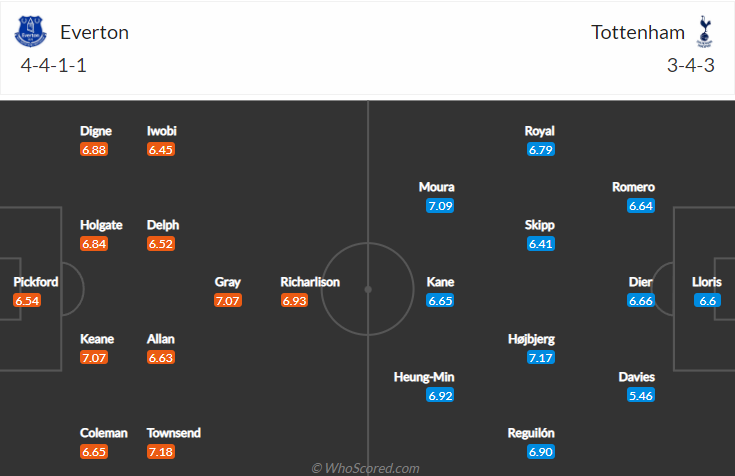Select Kane's 6.65 rating badge

[440, 300]
